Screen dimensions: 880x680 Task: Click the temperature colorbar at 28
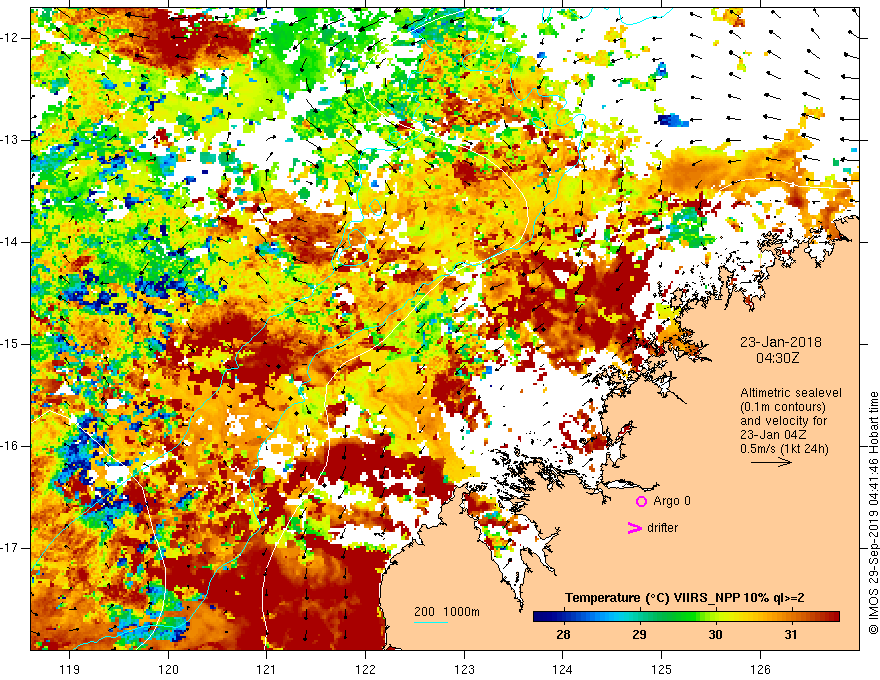point(563,617)
